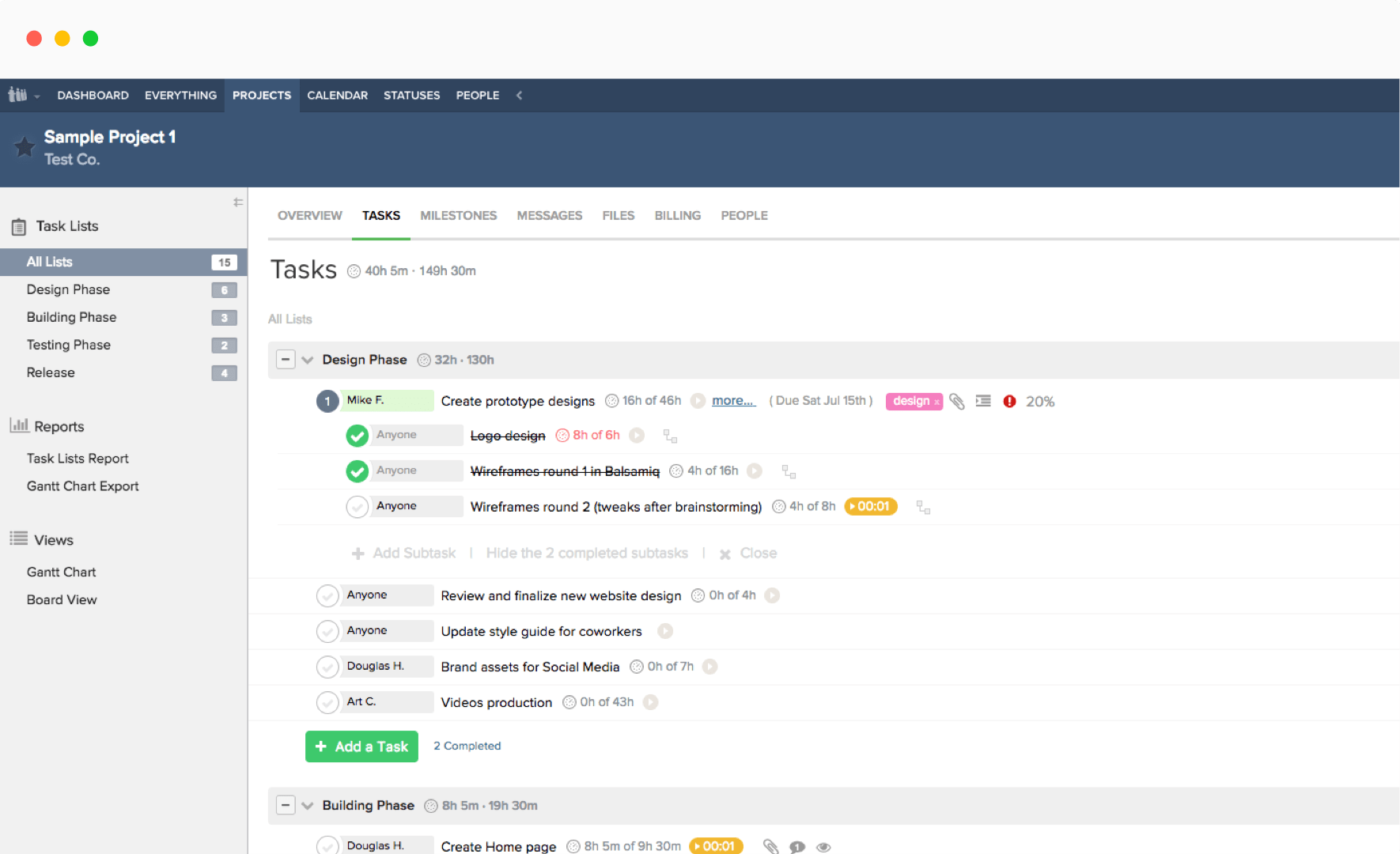Screen dimensions: 1400x854
Task: Switch to Milestones tab
Action: coord(459,215)
